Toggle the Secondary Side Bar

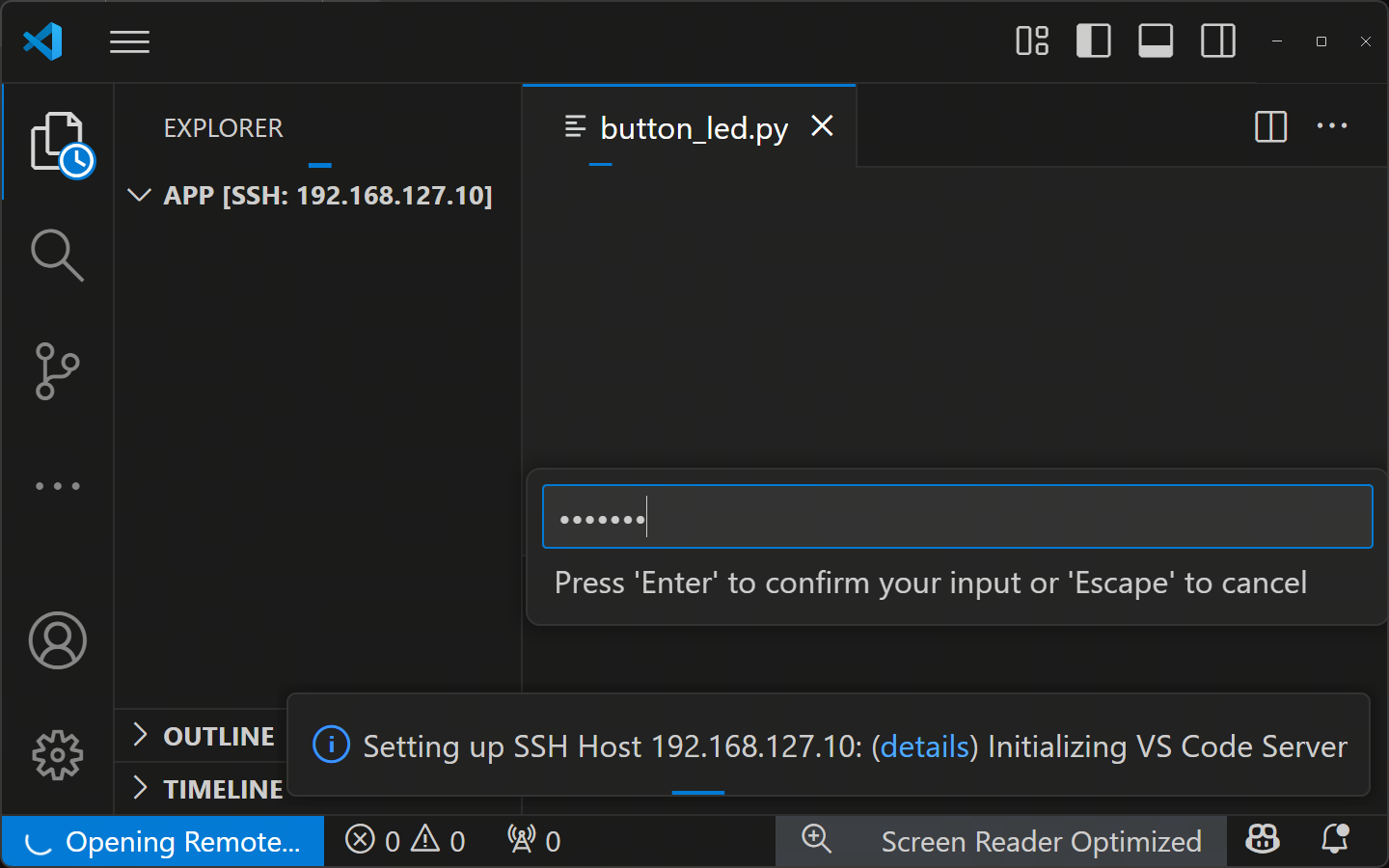[1217, 41]
